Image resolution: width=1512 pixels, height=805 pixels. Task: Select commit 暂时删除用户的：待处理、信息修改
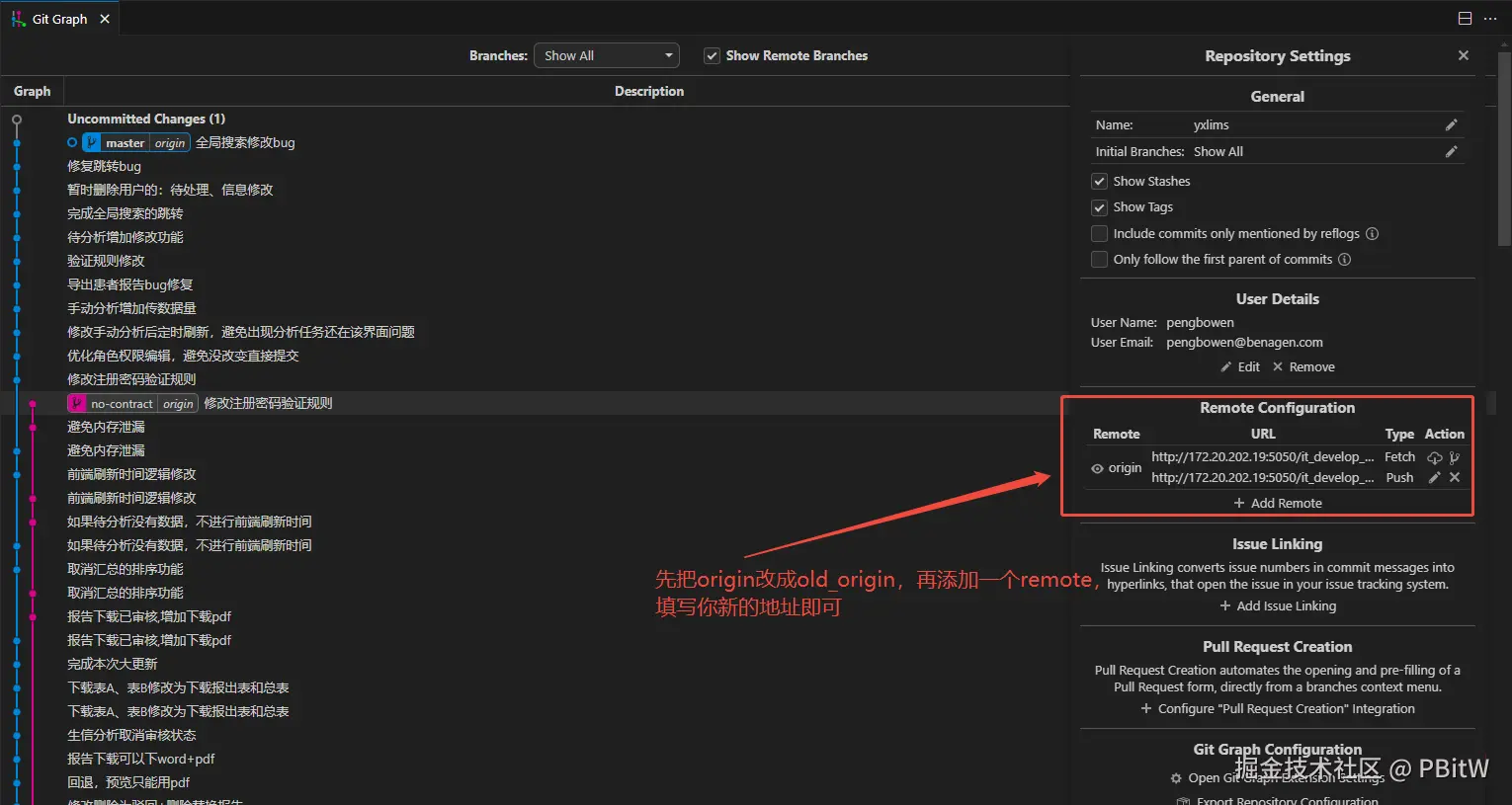(x=170, y=190)
